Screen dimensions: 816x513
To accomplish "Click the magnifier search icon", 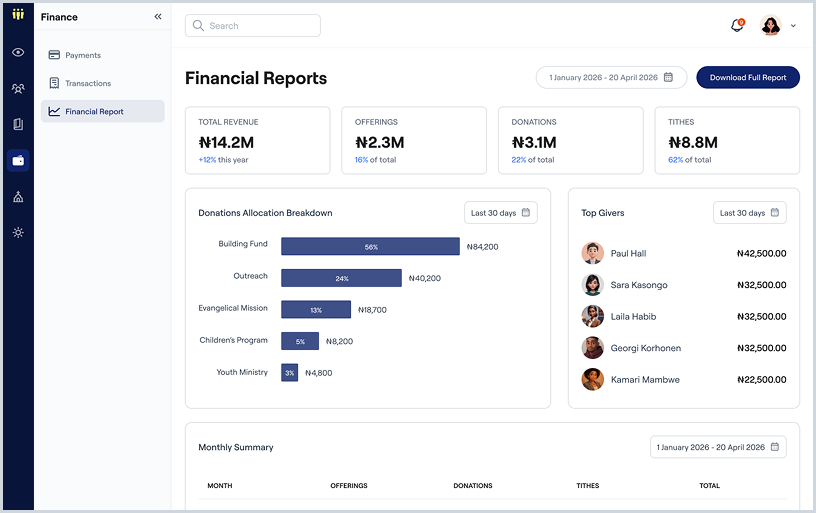I will tap(198, 25).
